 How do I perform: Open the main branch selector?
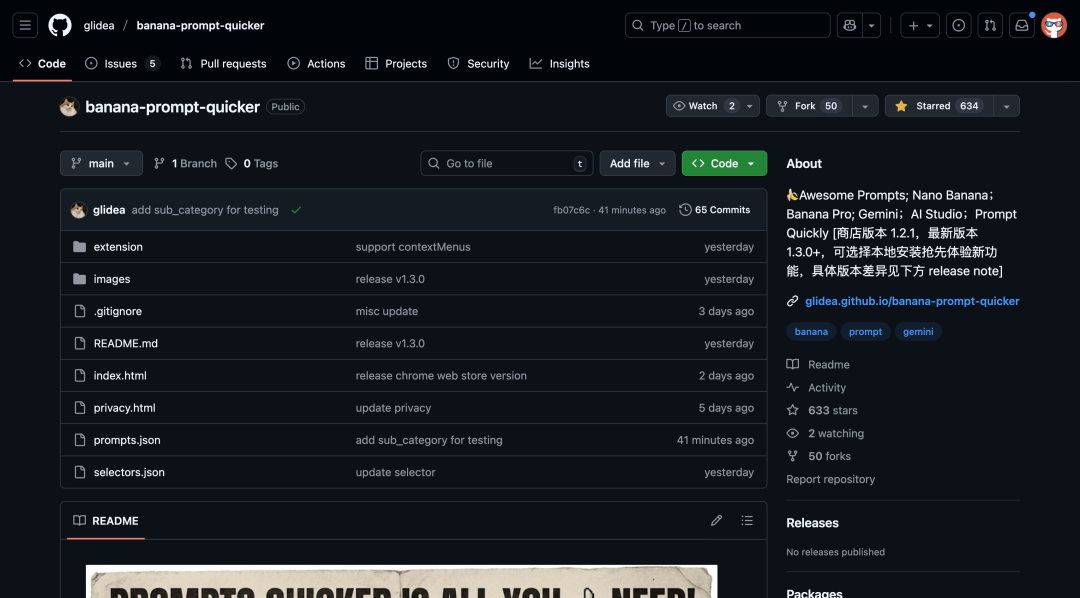point(101,163)
